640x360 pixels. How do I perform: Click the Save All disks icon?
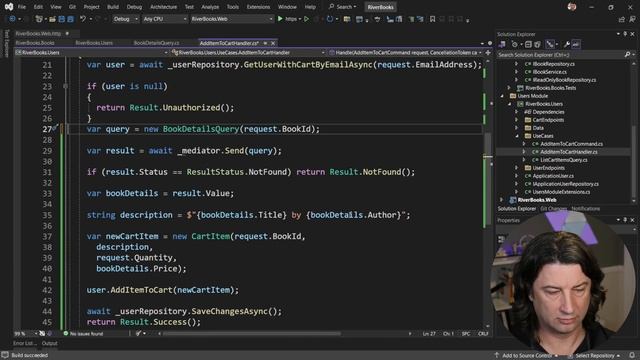[x=70, y=19]
